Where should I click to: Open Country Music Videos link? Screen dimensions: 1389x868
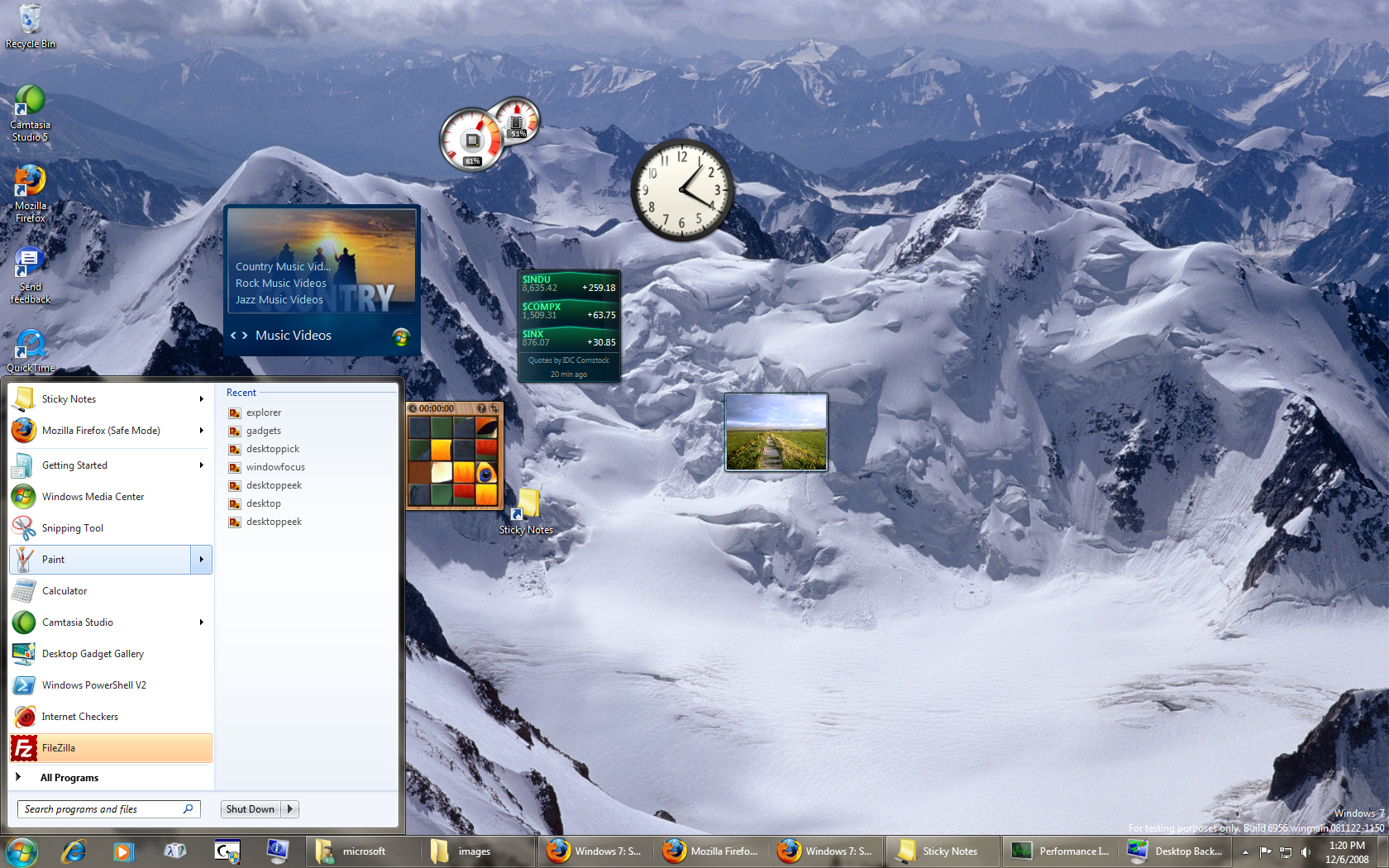(x=283, y=266)
